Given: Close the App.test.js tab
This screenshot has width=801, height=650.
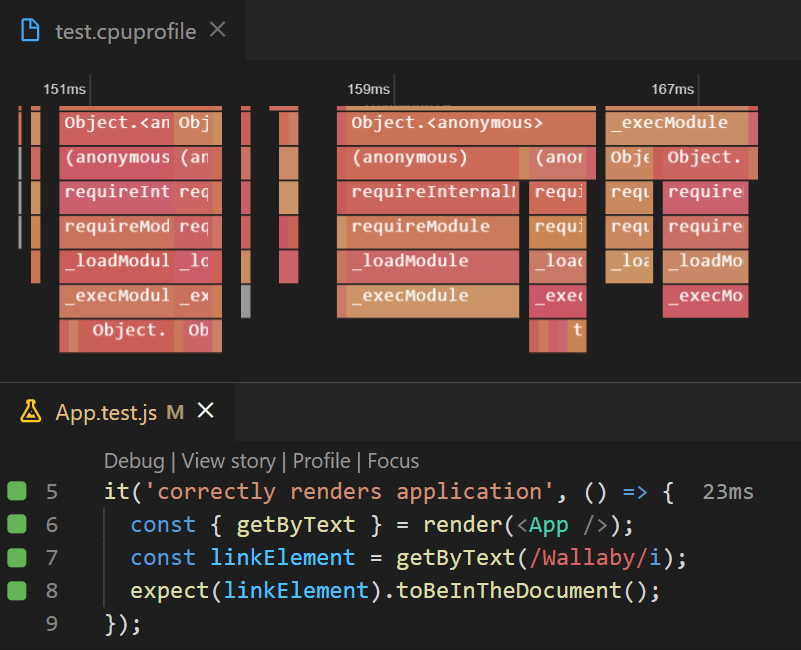Looking at the screenshot, I should (x=205, y=410).
